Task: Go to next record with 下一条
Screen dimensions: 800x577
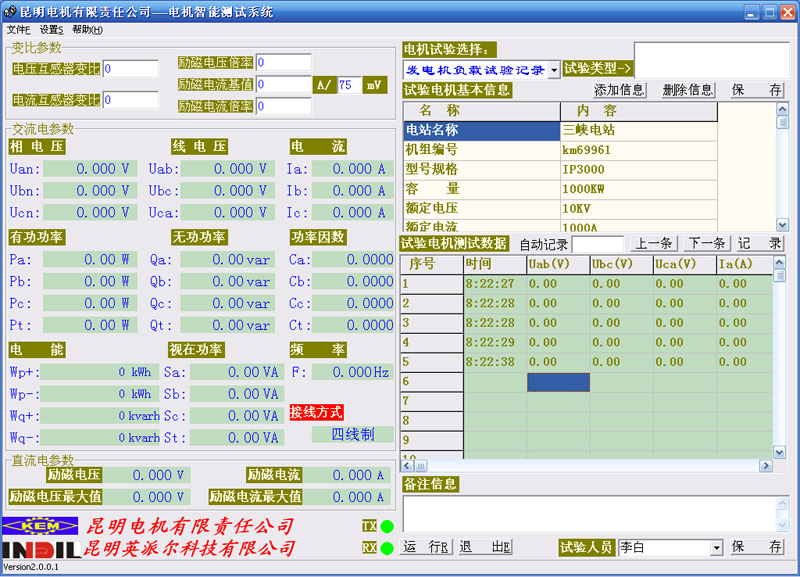Action: [706, 243]
